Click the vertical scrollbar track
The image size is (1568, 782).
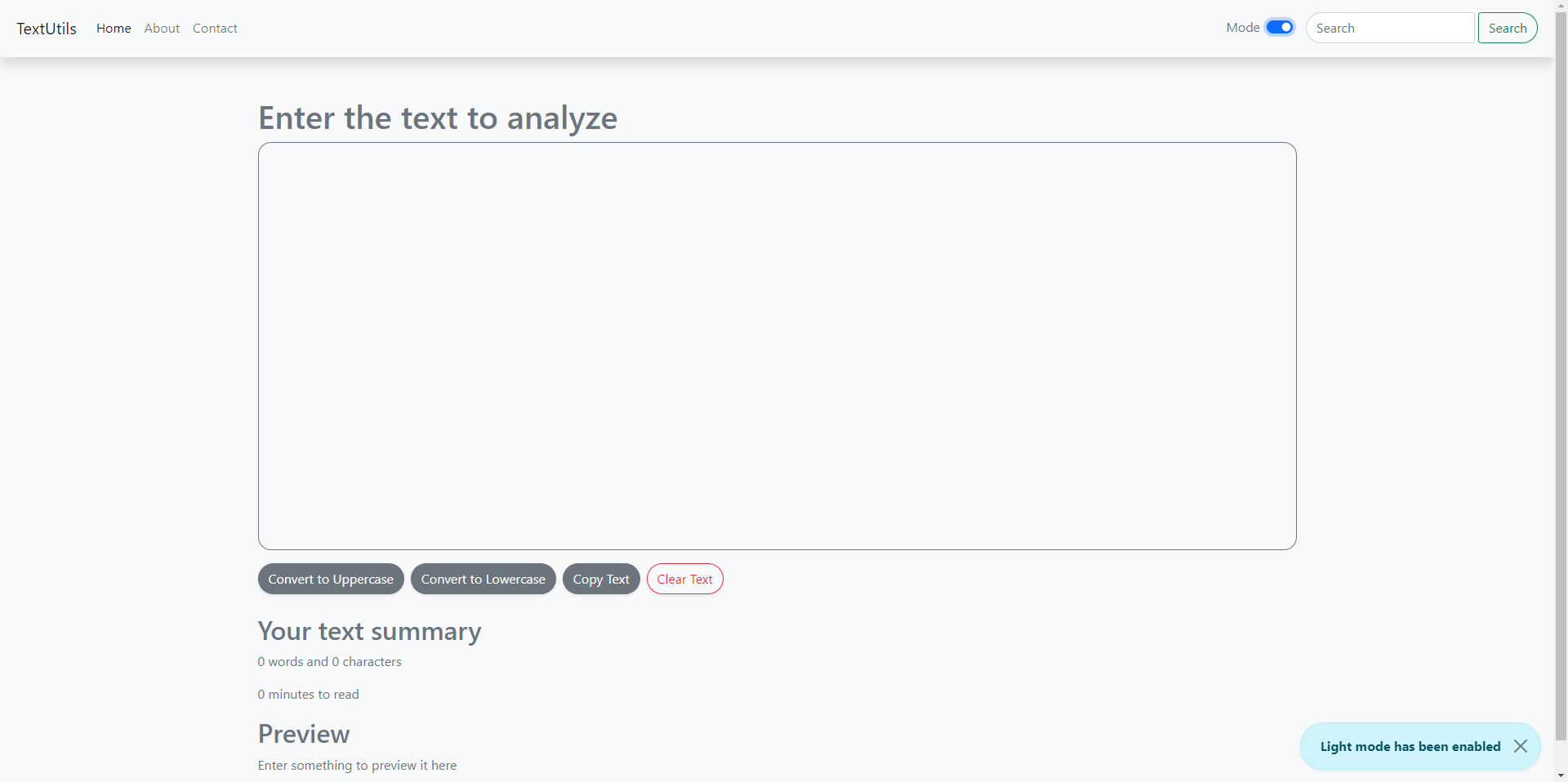[x=1561, y=408]
